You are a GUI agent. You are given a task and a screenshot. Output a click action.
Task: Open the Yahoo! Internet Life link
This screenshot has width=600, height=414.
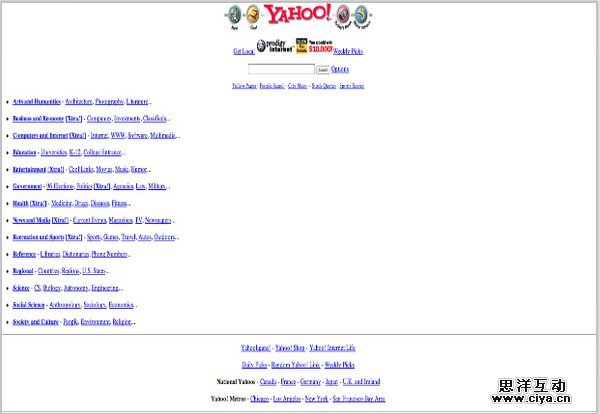[332, 348]
